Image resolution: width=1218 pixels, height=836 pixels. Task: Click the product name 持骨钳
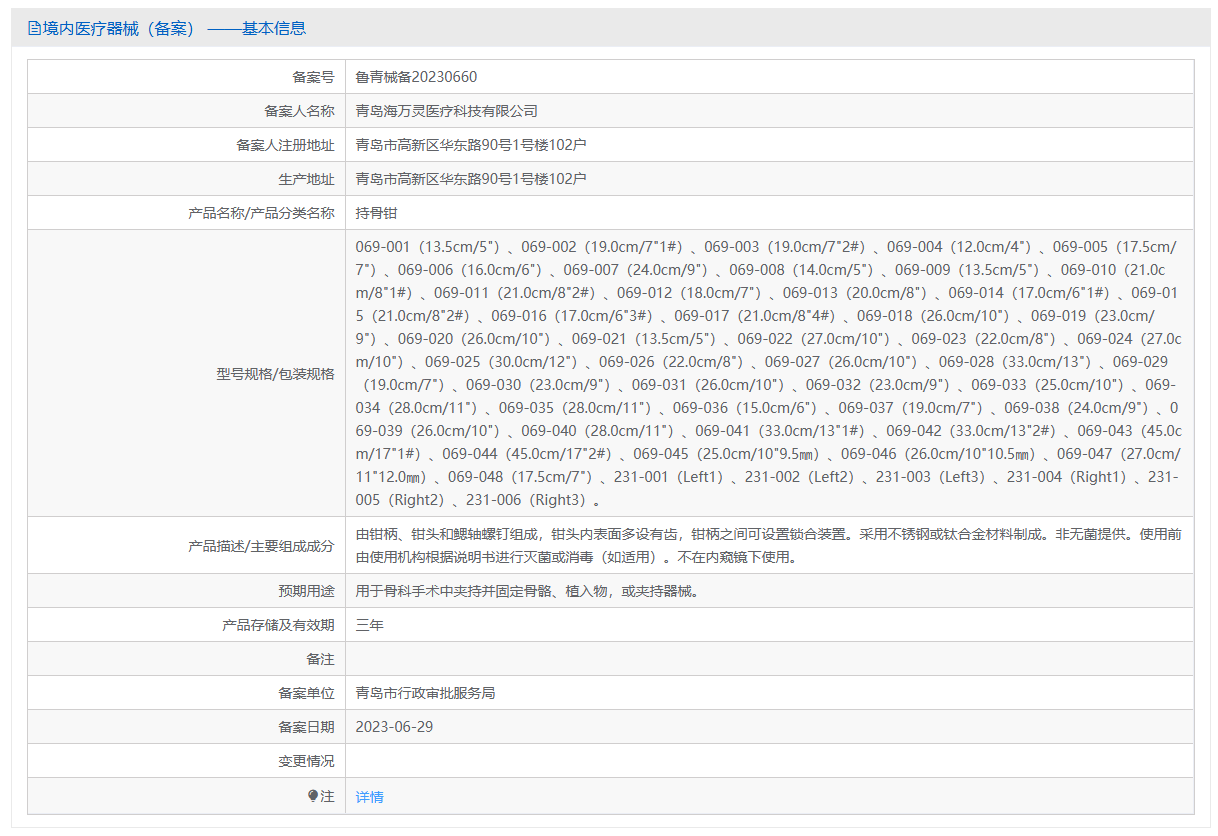[377, 213]
